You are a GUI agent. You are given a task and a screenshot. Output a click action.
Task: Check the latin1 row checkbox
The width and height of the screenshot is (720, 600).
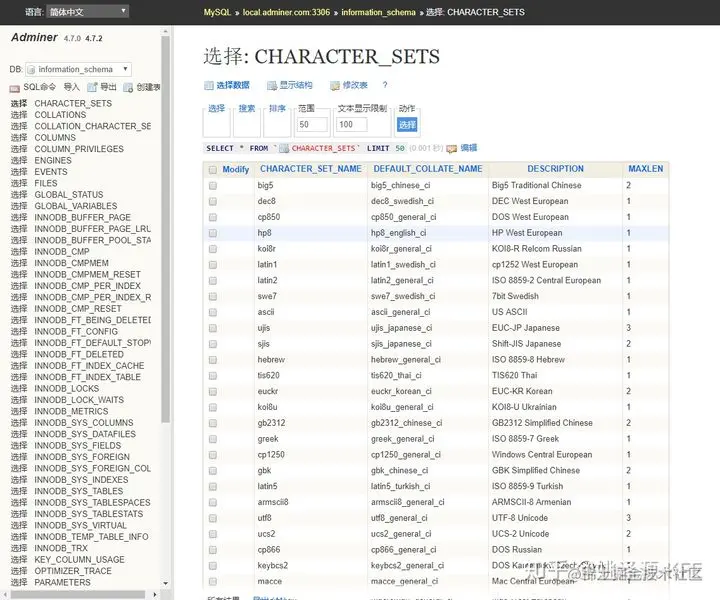pyautogui.click(x=213, y=265)
